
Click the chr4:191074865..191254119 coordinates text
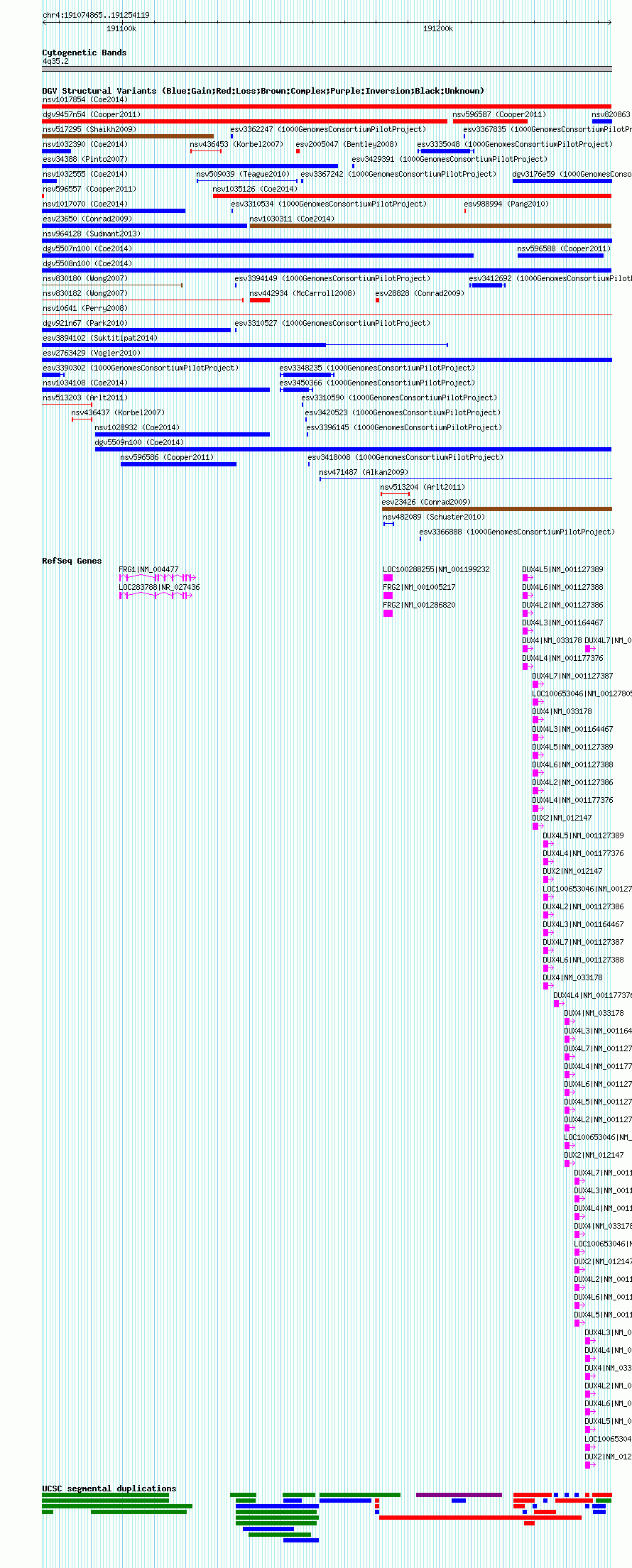click(x=96, y=15)
